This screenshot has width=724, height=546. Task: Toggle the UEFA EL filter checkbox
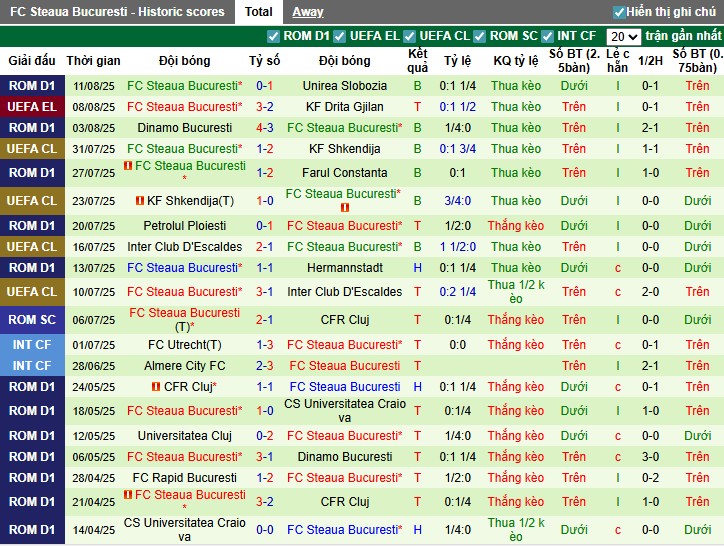coord(340,36)
